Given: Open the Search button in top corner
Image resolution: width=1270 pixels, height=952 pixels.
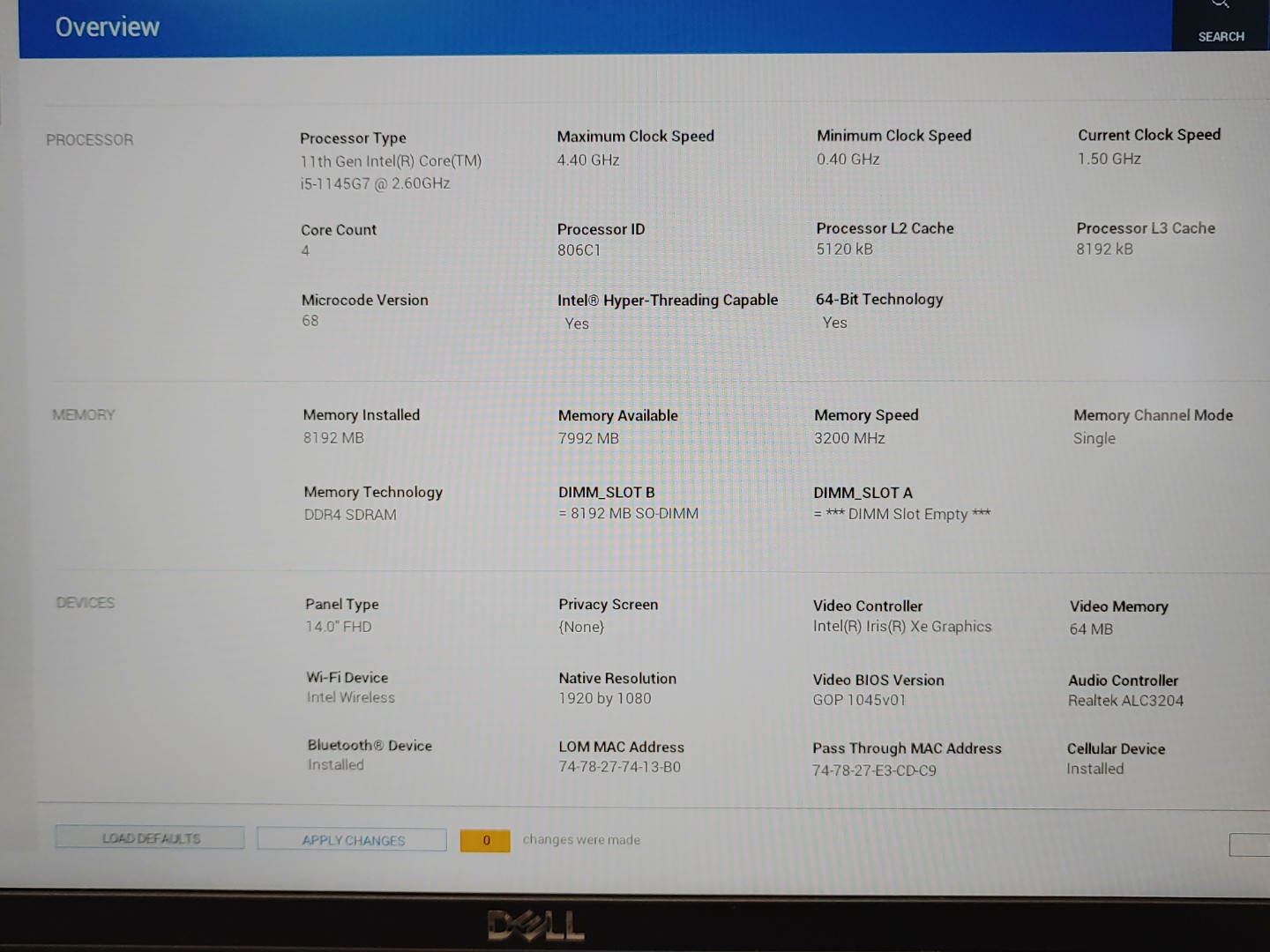Looking at the screenshot, I should (x=1221, y=25).
